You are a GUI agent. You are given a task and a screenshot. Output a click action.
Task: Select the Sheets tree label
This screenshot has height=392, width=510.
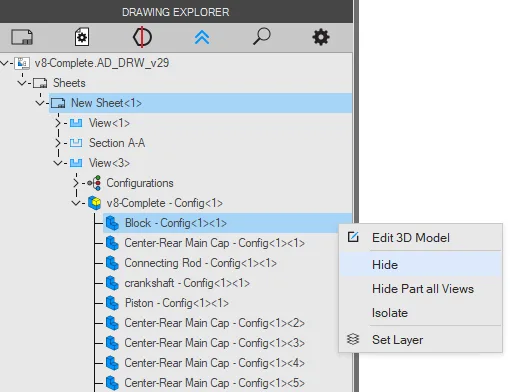(69, 83)
